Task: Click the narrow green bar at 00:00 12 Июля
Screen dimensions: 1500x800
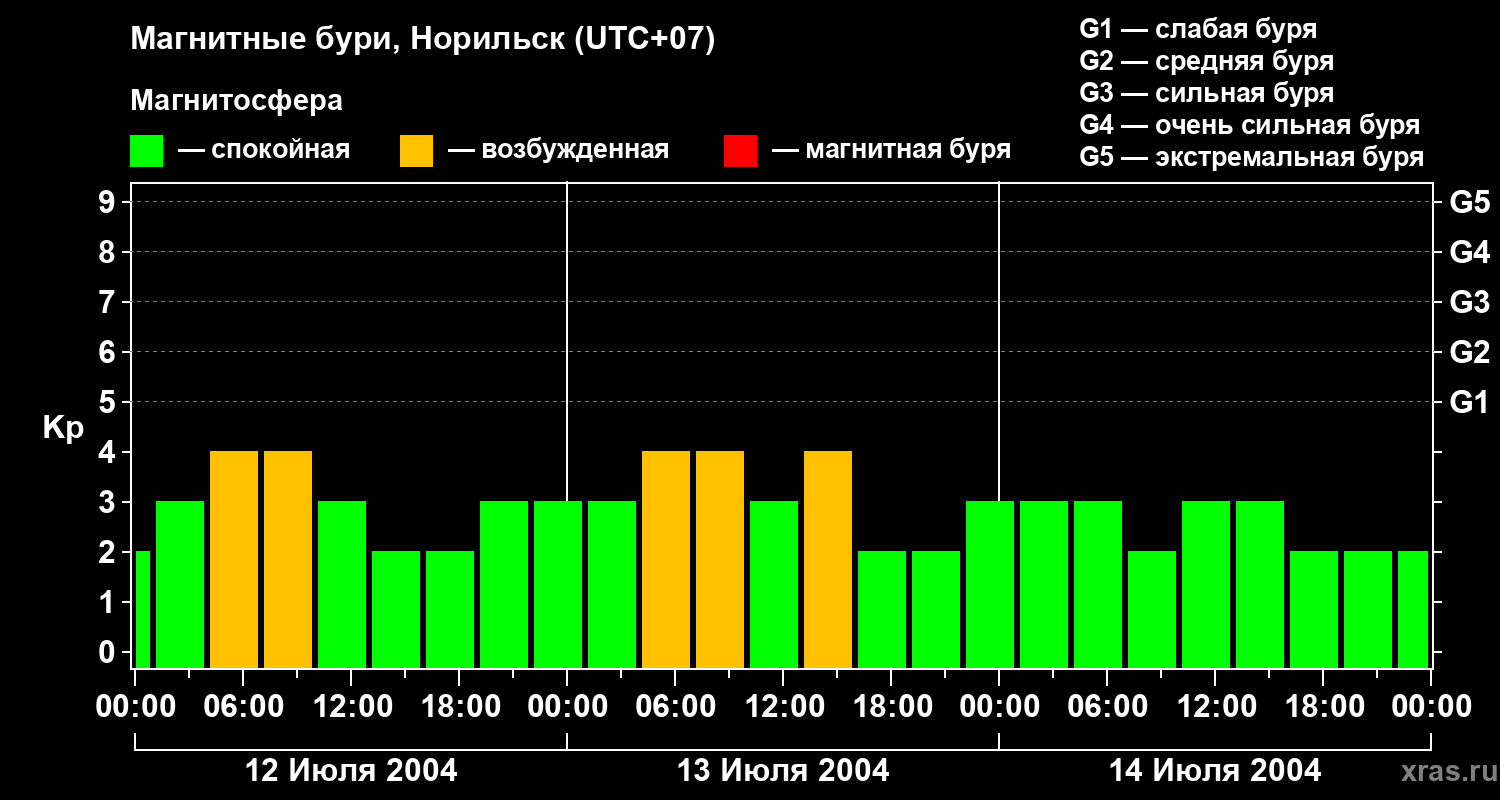Action: (x=142, y=609)
